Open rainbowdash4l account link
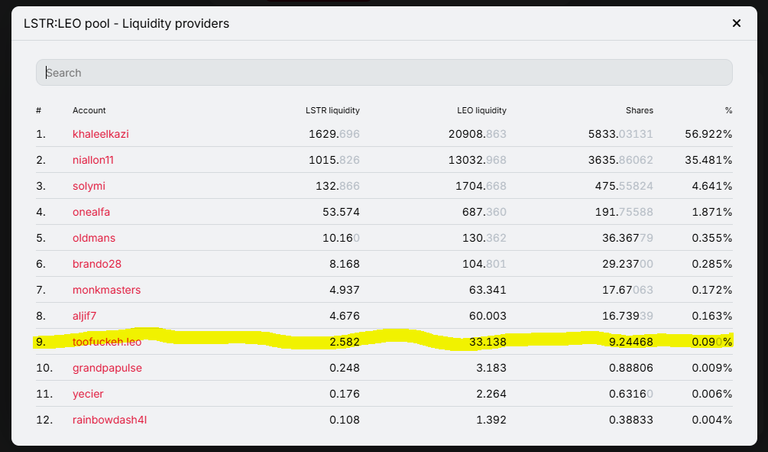The image size is (768, 452). click(110, 420)
